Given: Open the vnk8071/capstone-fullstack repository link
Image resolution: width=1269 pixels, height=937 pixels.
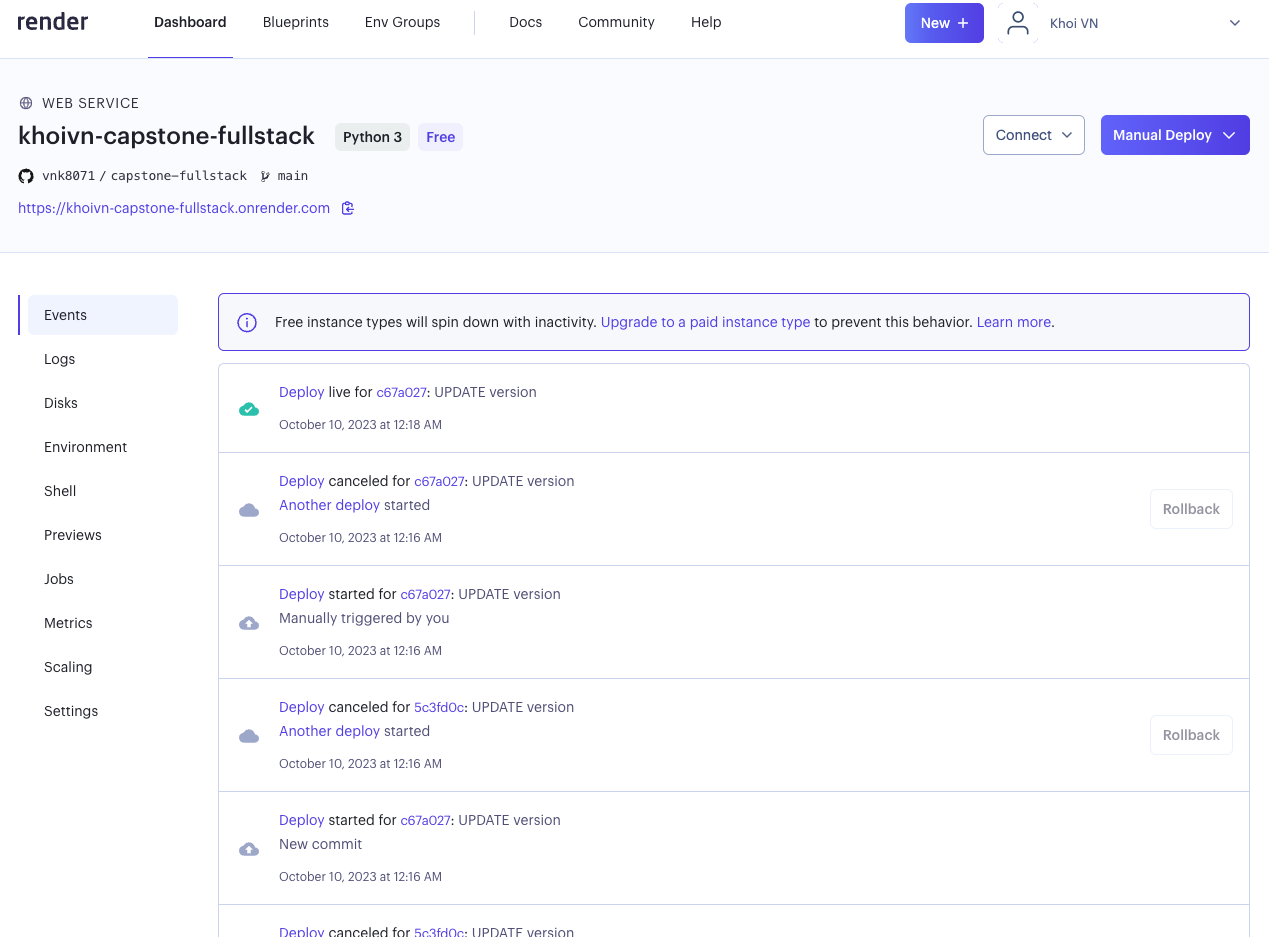Looking at the screenshot, I should click(145, 176).
